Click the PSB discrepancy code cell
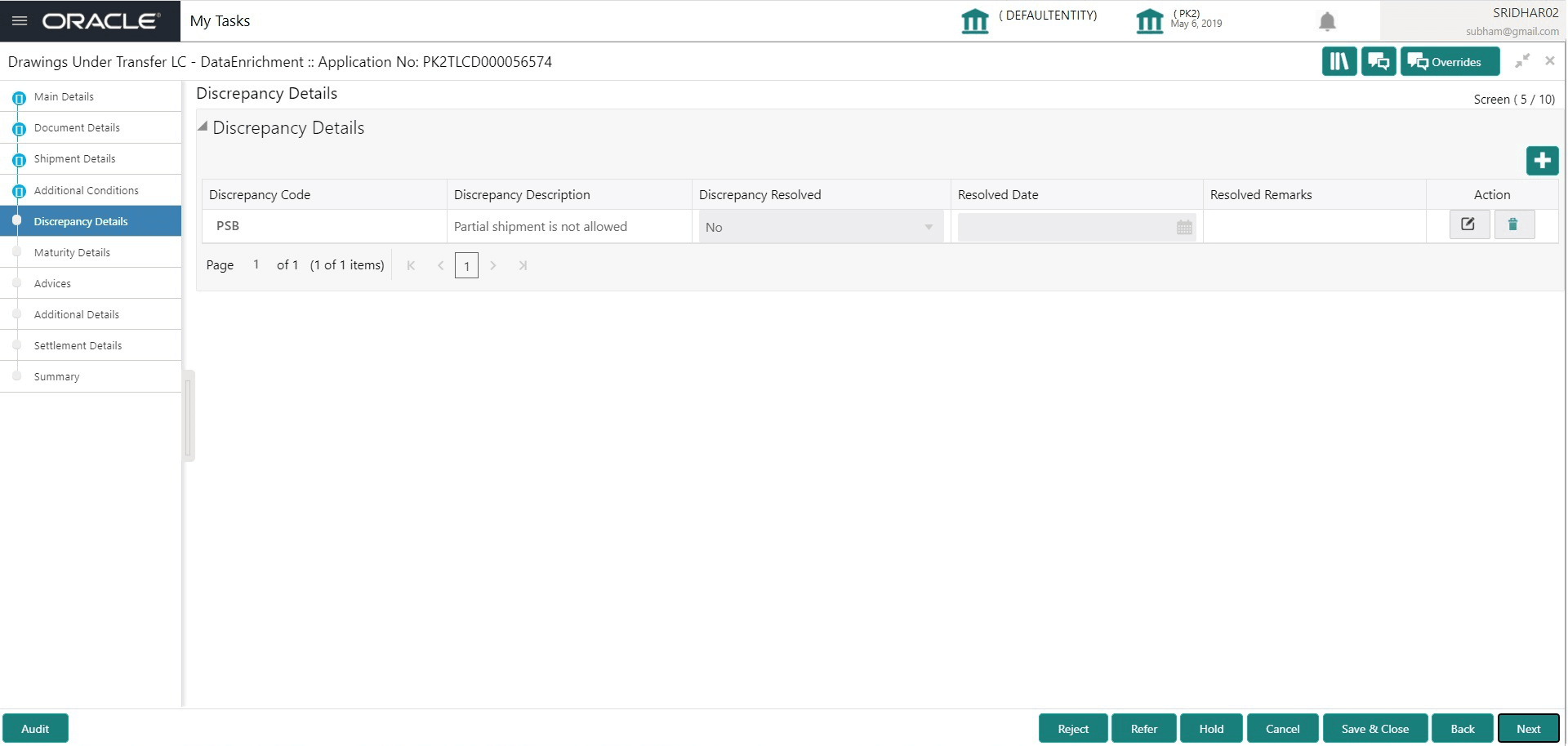 [324, 226]
